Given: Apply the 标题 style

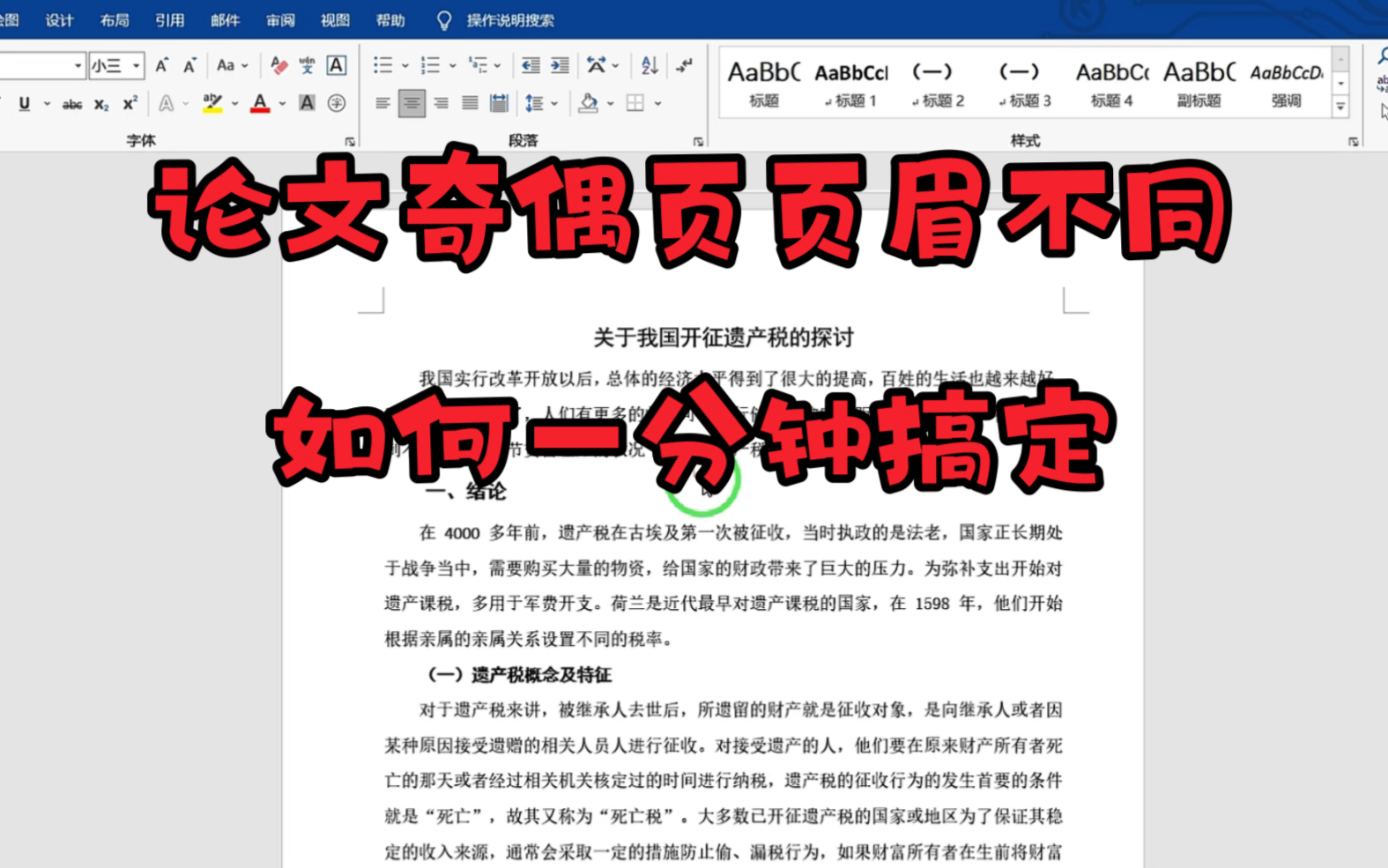Looking at the screenshot, I should click(764, 84).
